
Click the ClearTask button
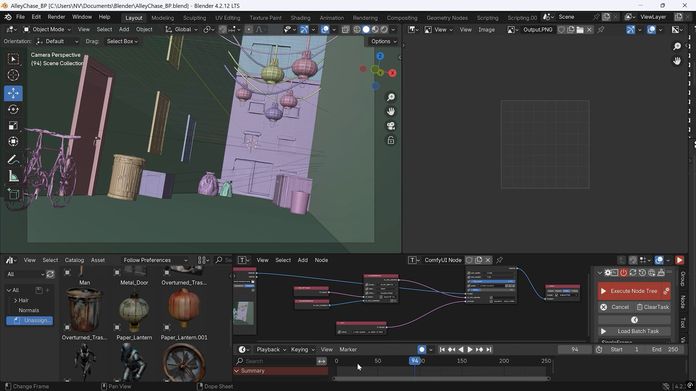[x=652, y=307]
